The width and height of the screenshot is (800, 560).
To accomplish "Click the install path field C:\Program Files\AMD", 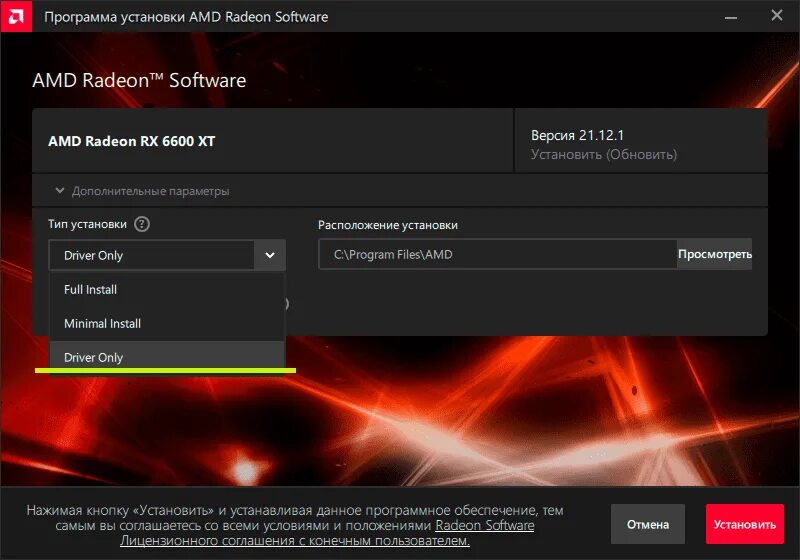I will (498, 254).
